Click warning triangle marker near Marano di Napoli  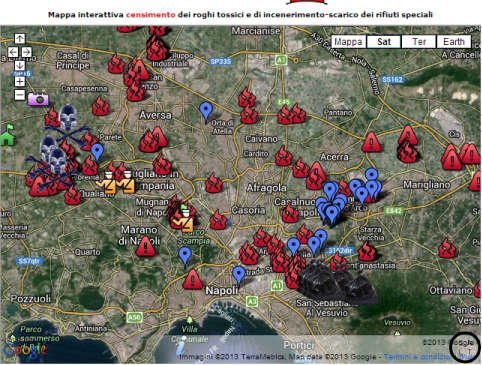145,246
